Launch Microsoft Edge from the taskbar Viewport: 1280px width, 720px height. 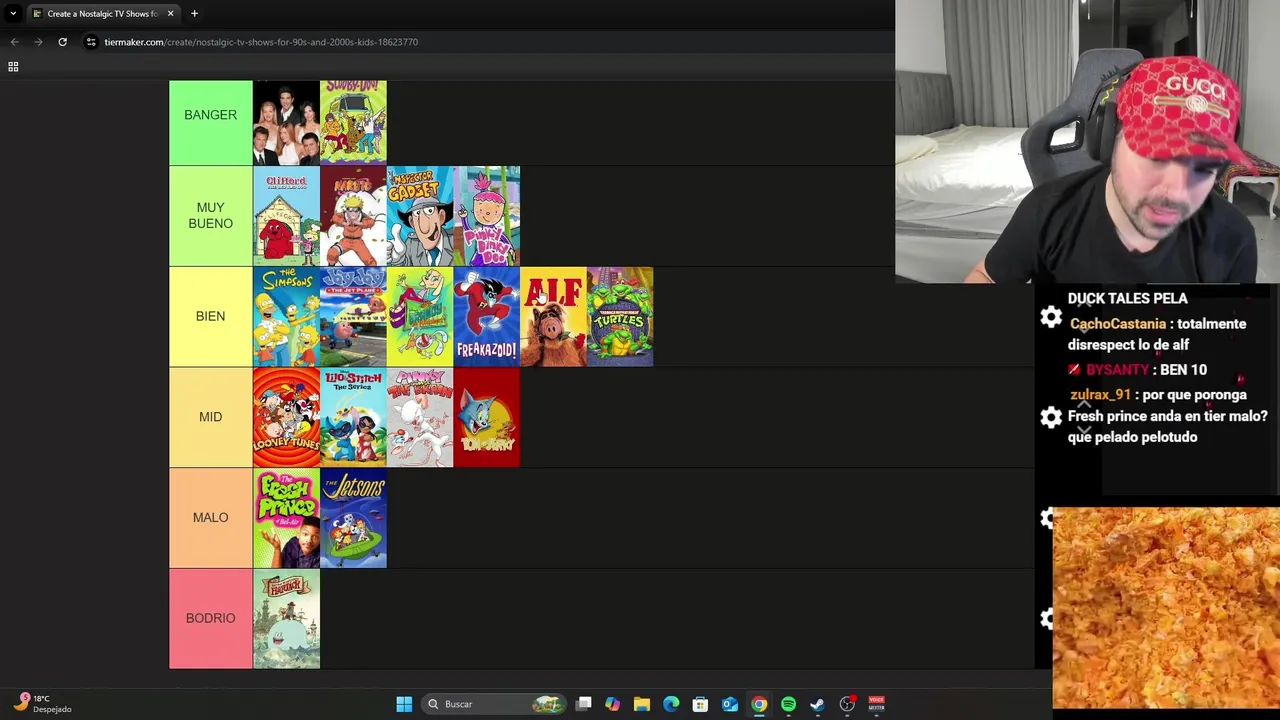671,704
